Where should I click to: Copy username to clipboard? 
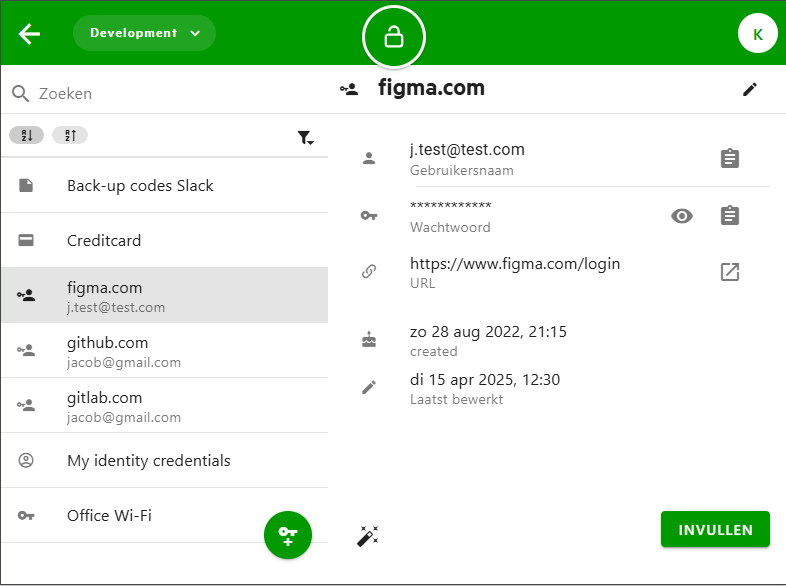pyautogui.click(x=730, y=158)
